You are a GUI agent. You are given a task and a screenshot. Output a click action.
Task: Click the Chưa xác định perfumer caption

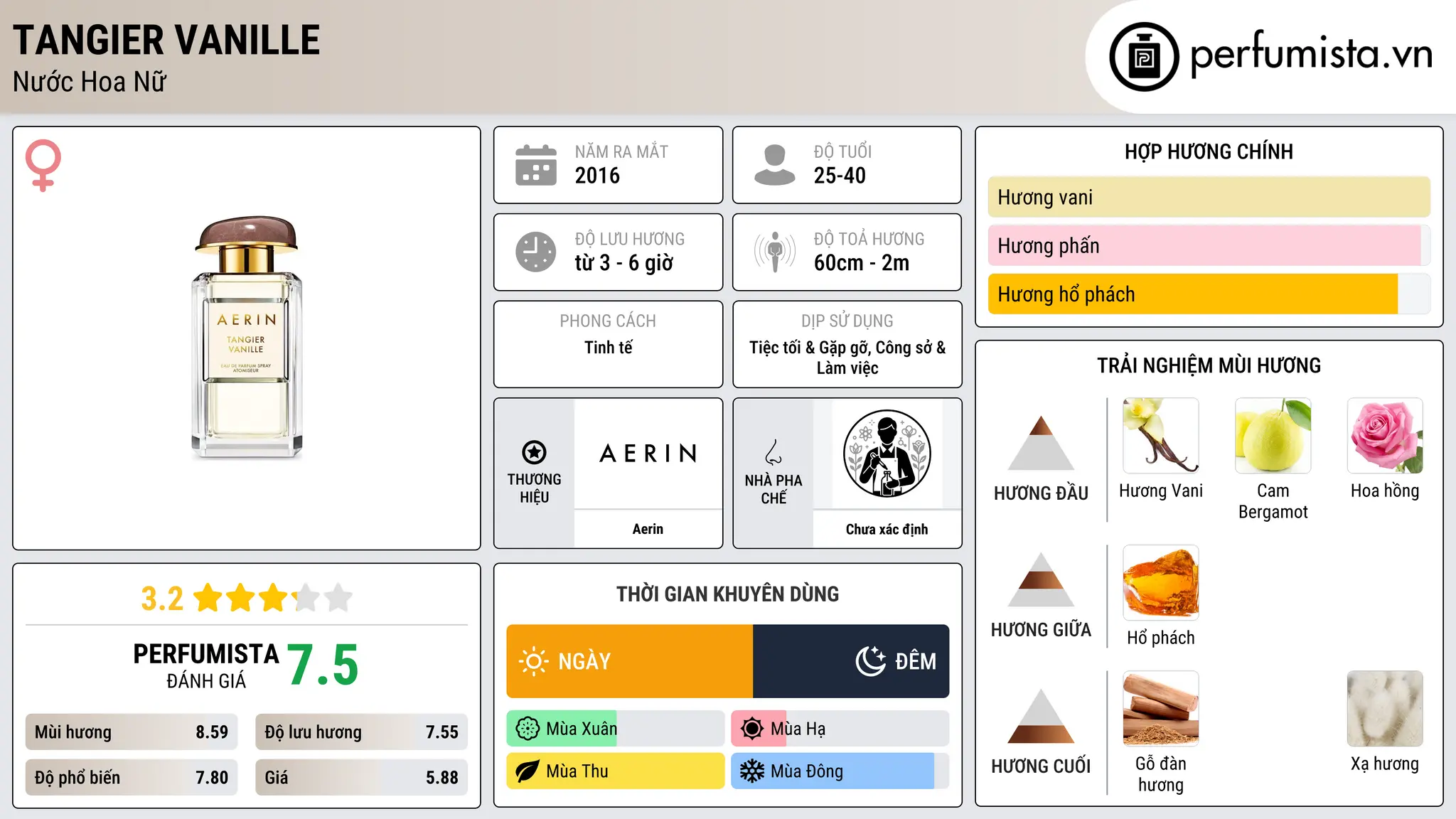(x=887, y=529)
